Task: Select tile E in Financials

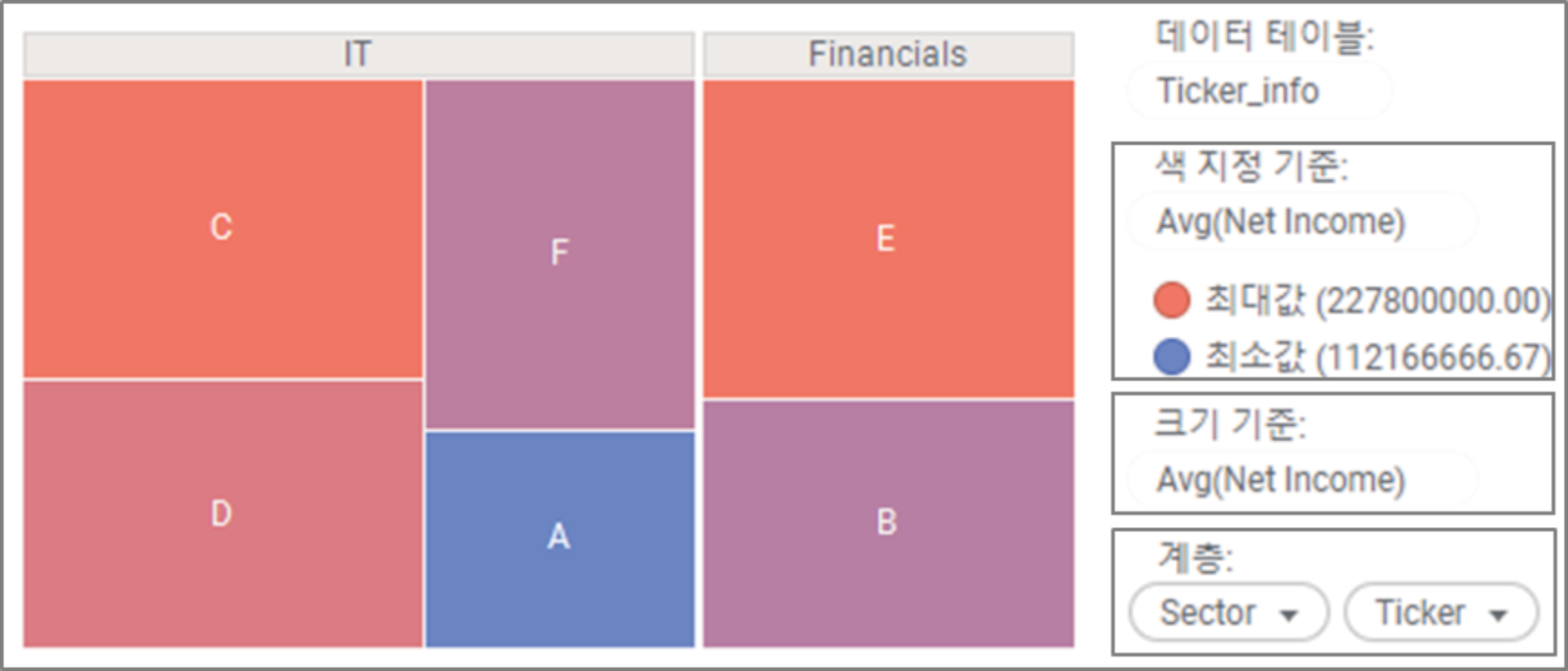Action: pyautogui.click(x=887, y=239)
